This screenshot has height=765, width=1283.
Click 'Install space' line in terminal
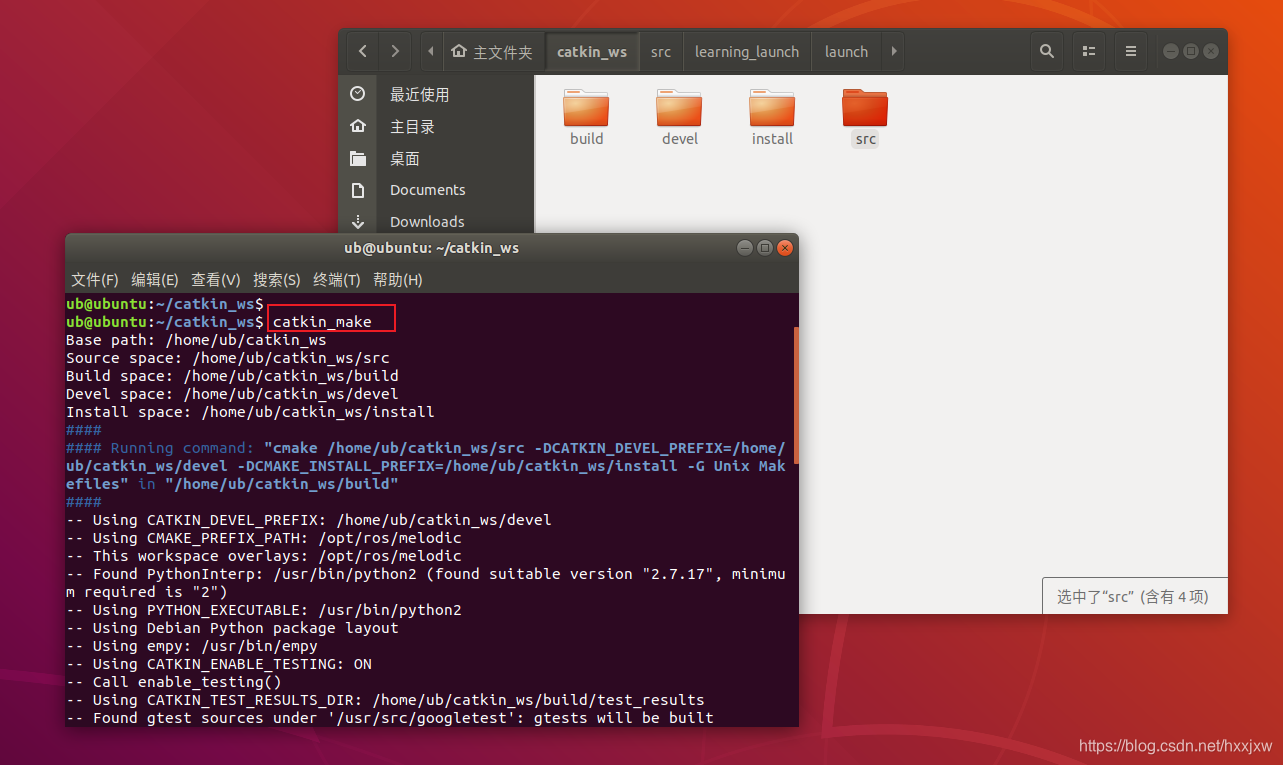click(250, 412)
